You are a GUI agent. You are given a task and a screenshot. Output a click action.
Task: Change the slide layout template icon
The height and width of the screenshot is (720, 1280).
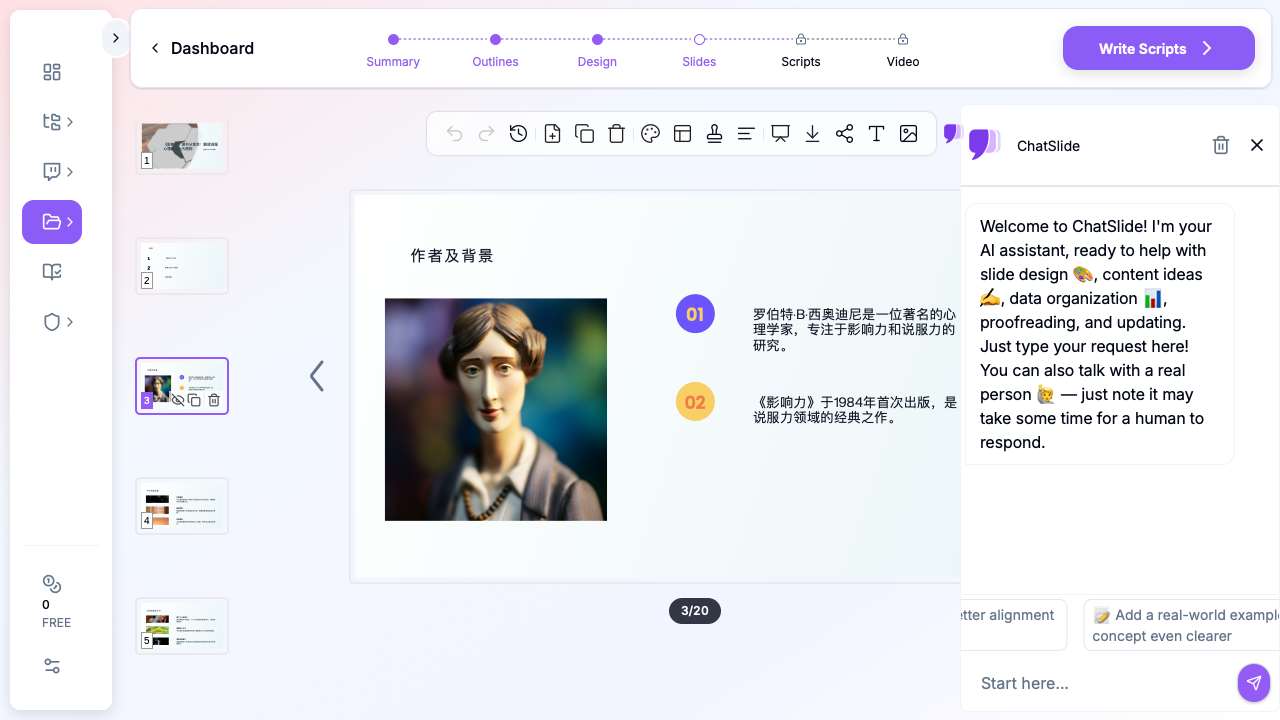click(683, 134)
